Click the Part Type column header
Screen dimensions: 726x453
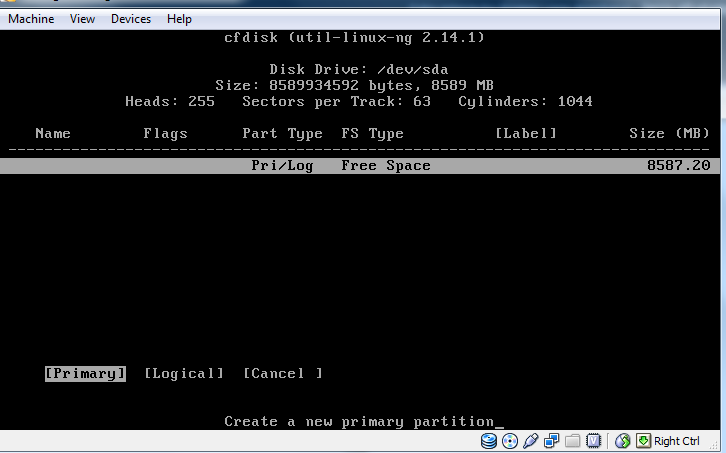282,133
